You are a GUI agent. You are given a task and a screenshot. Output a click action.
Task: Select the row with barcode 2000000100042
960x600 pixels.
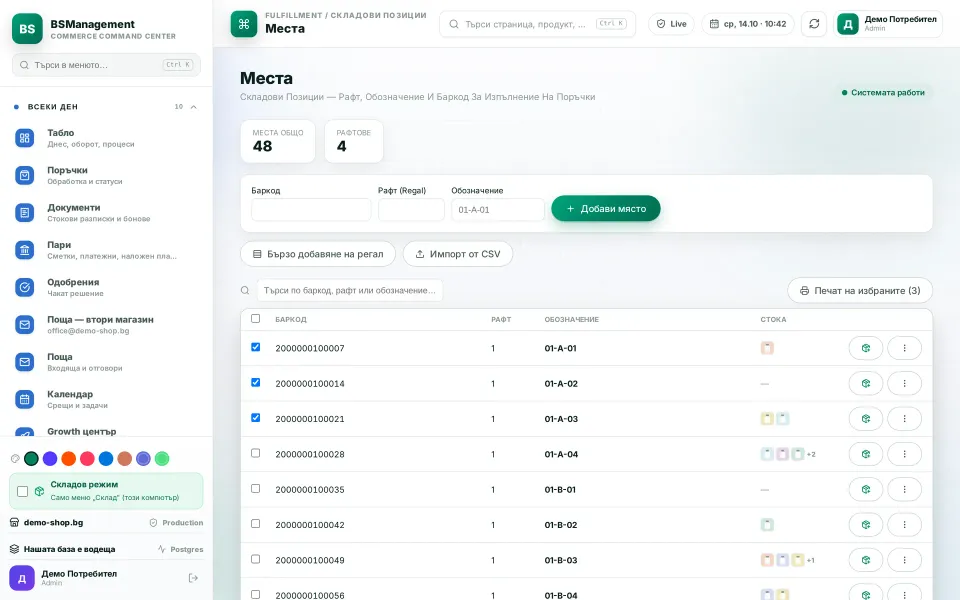[255, 523]
